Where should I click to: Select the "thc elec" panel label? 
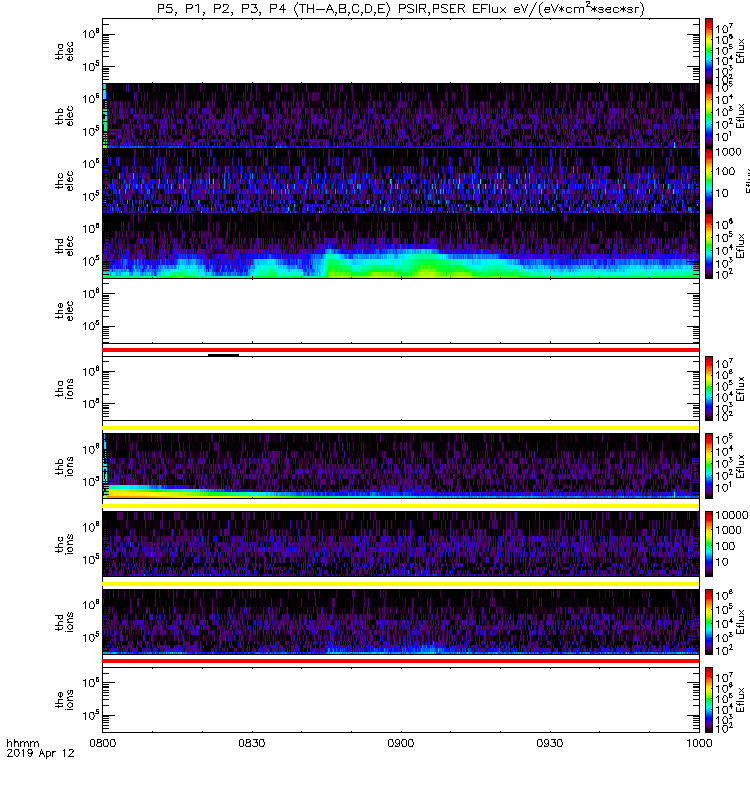(x=65, y=181)
